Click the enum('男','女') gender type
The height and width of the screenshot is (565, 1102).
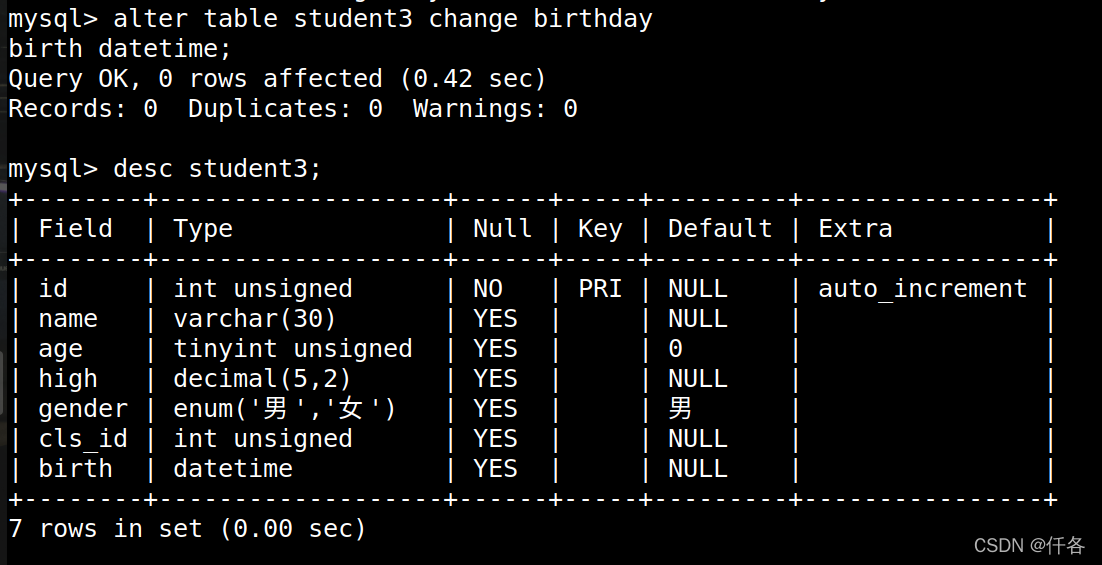click(x=285, y=408)
